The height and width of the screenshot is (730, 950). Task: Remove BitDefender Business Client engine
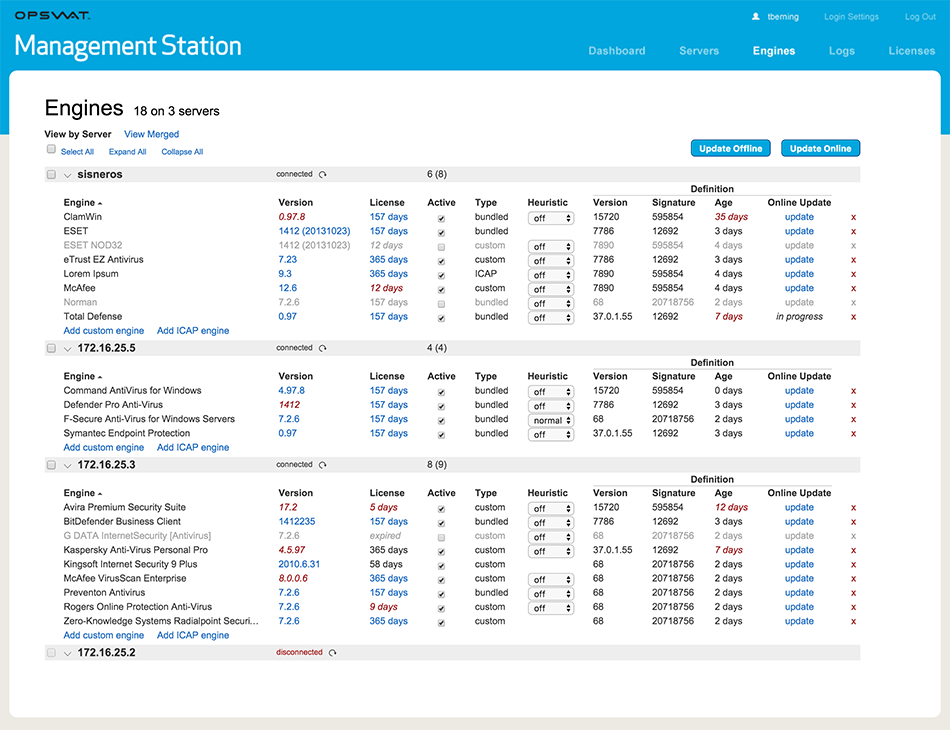[854, 522]
